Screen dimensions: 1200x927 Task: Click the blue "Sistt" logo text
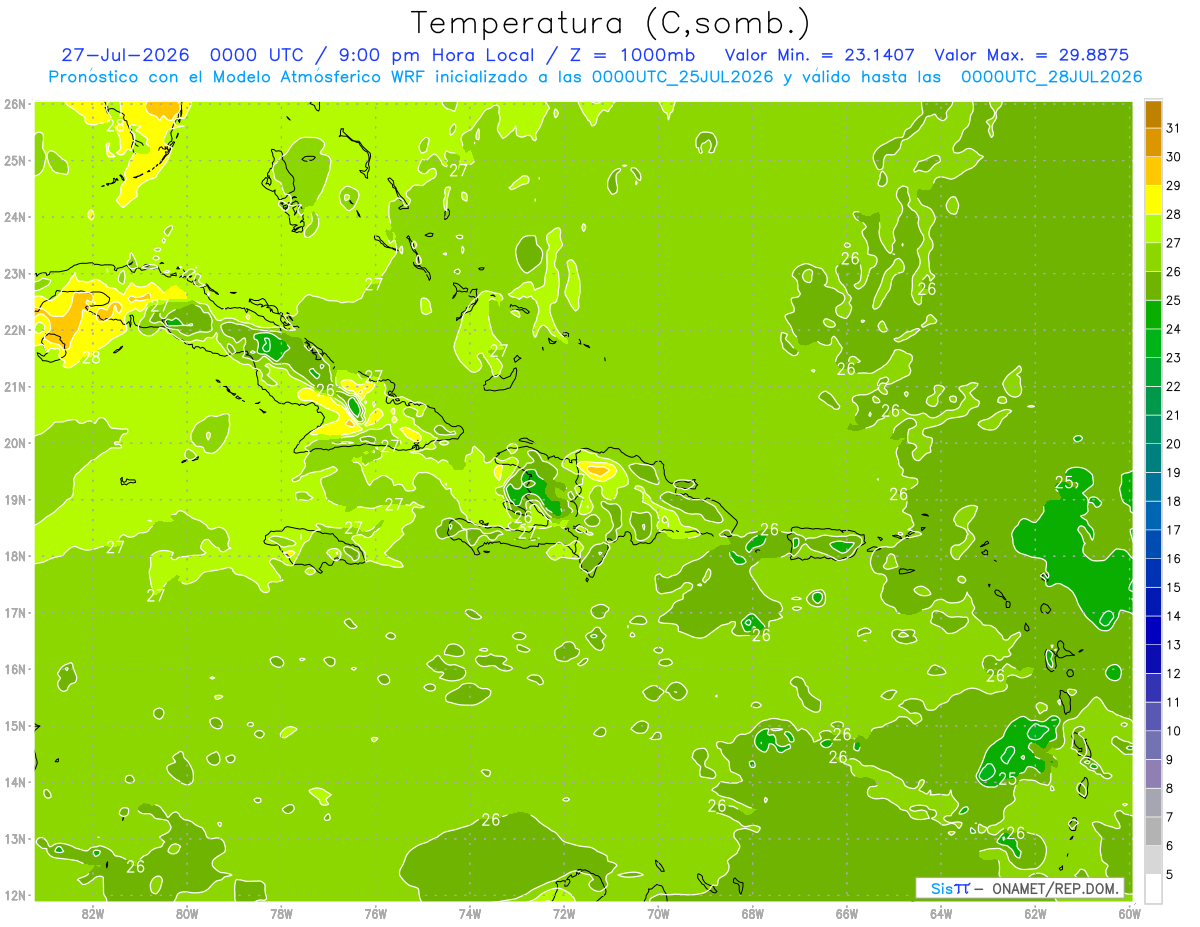(949, 888)
